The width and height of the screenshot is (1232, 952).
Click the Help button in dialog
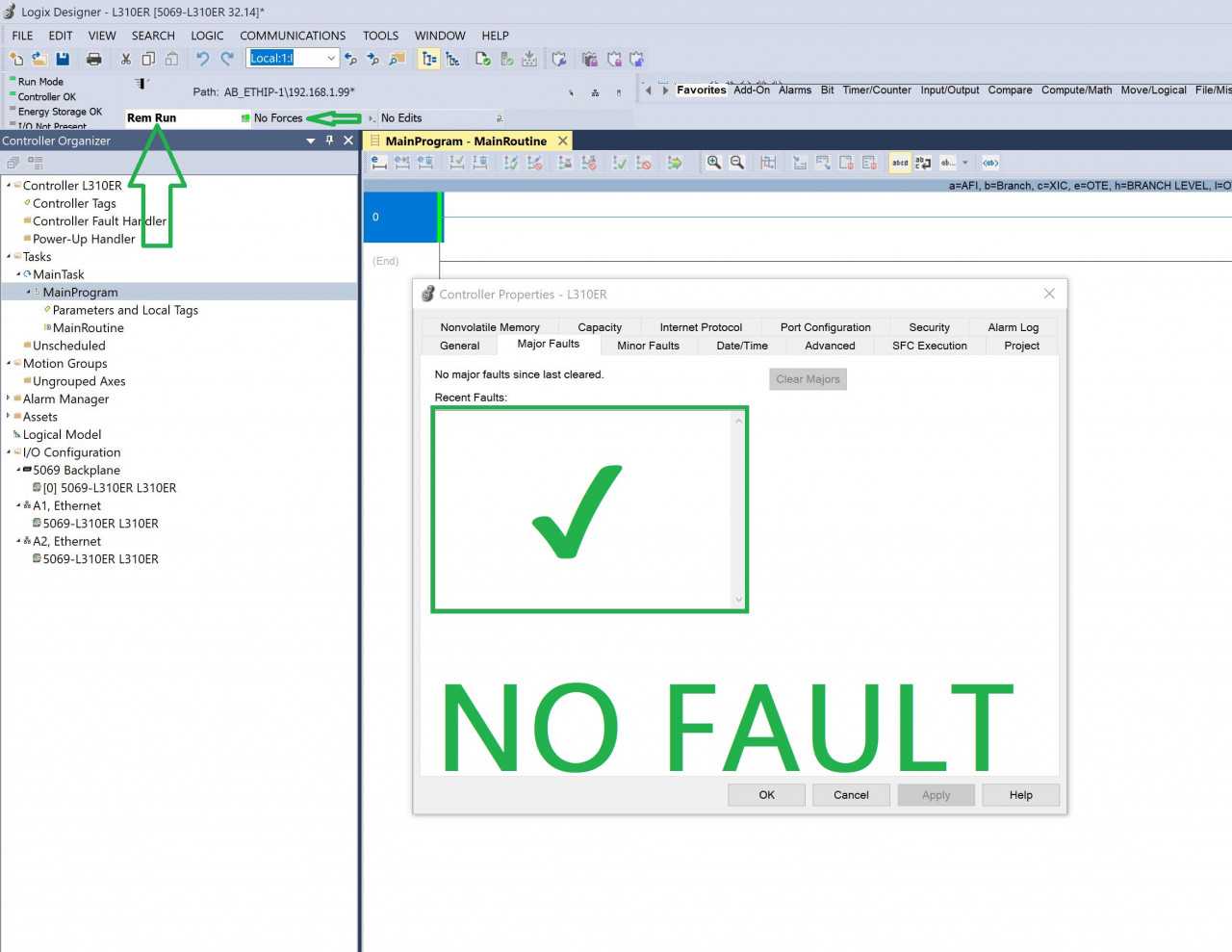point(1021,795)
